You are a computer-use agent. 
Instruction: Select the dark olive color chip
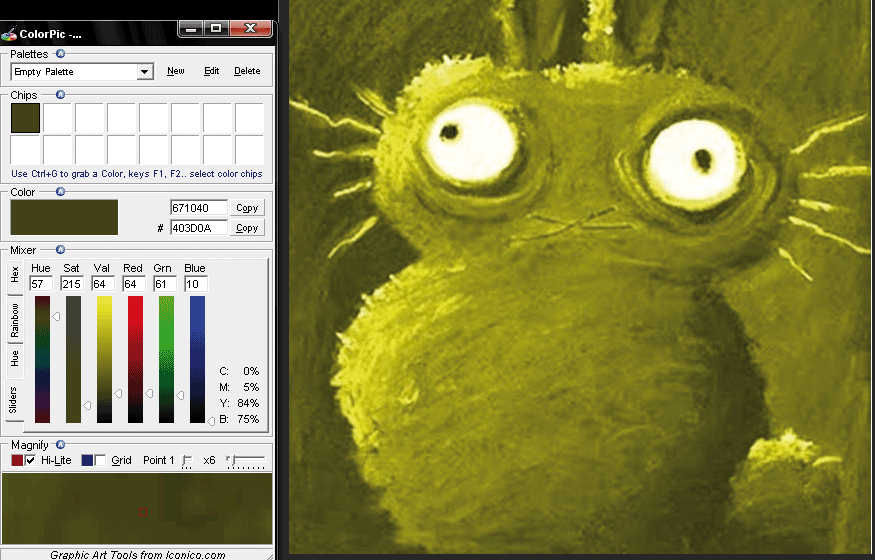[x=26, y=118]
